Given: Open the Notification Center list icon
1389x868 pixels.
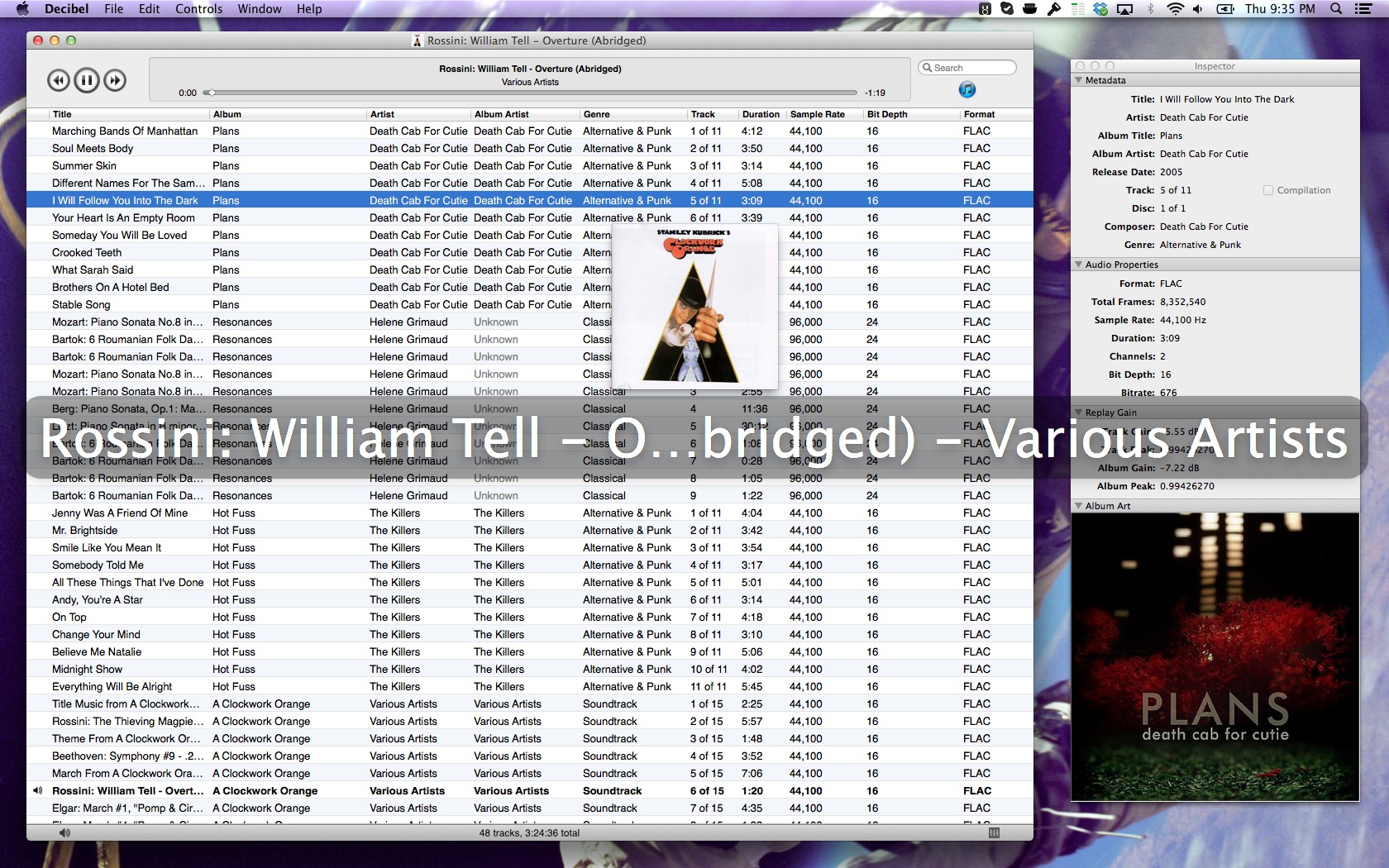Looking at the screenshot, I should [1363, 9].
